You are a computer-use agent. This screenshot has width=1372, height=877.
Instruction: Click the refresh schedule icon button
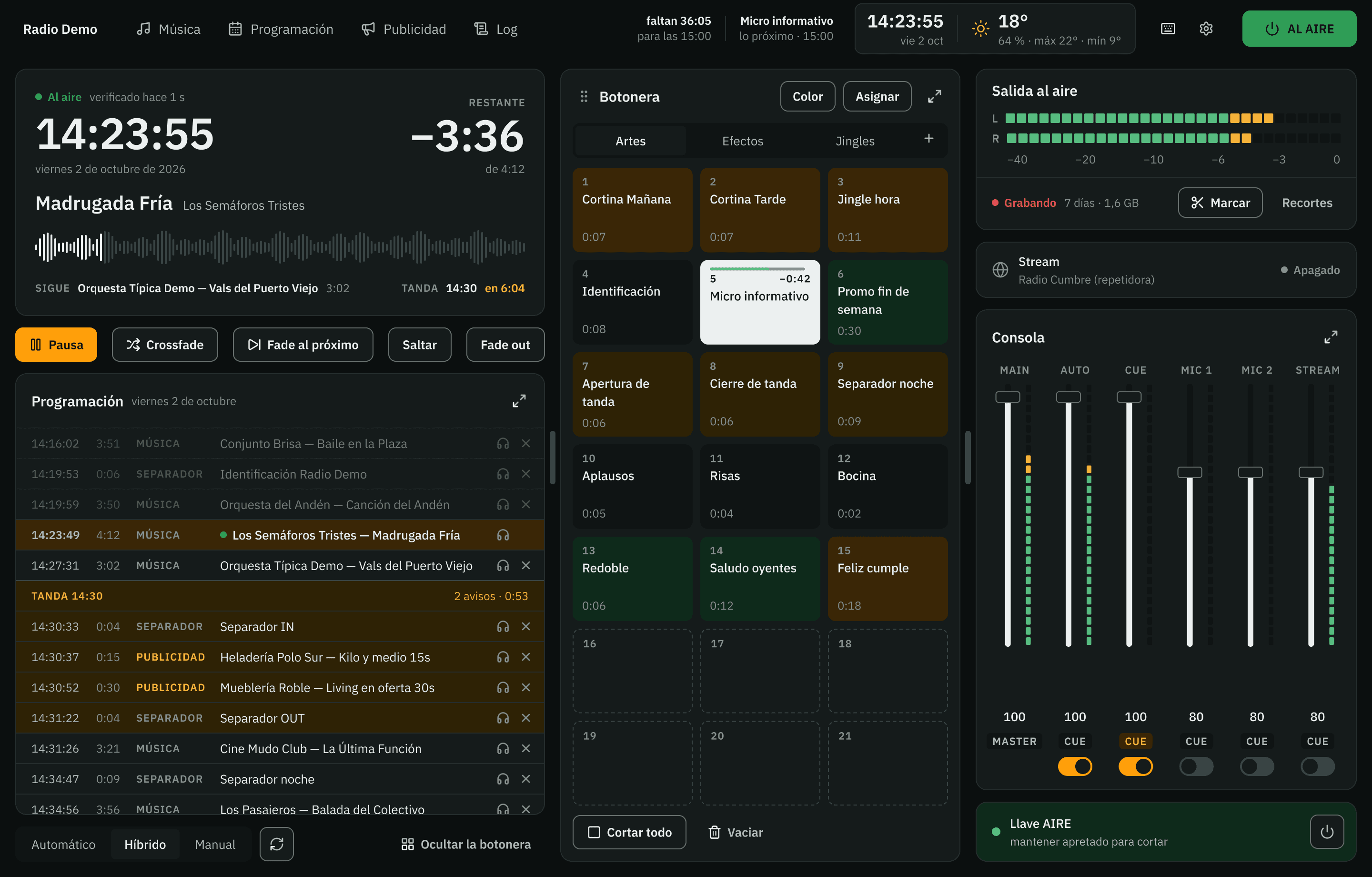click(x=276, y=844)
